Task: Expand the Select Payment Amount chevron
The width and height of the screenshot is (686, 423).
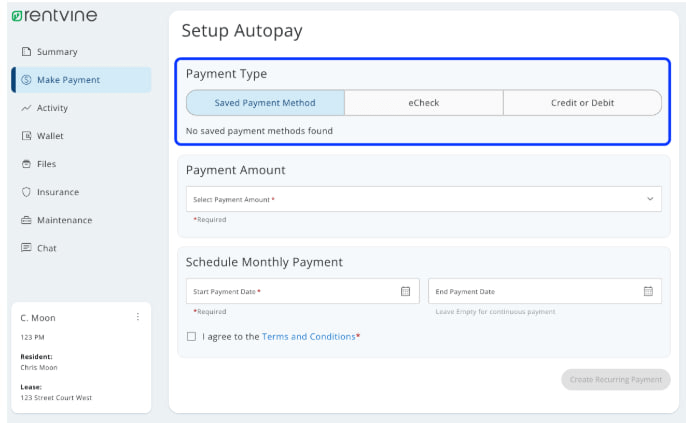Action: (650, 199)
